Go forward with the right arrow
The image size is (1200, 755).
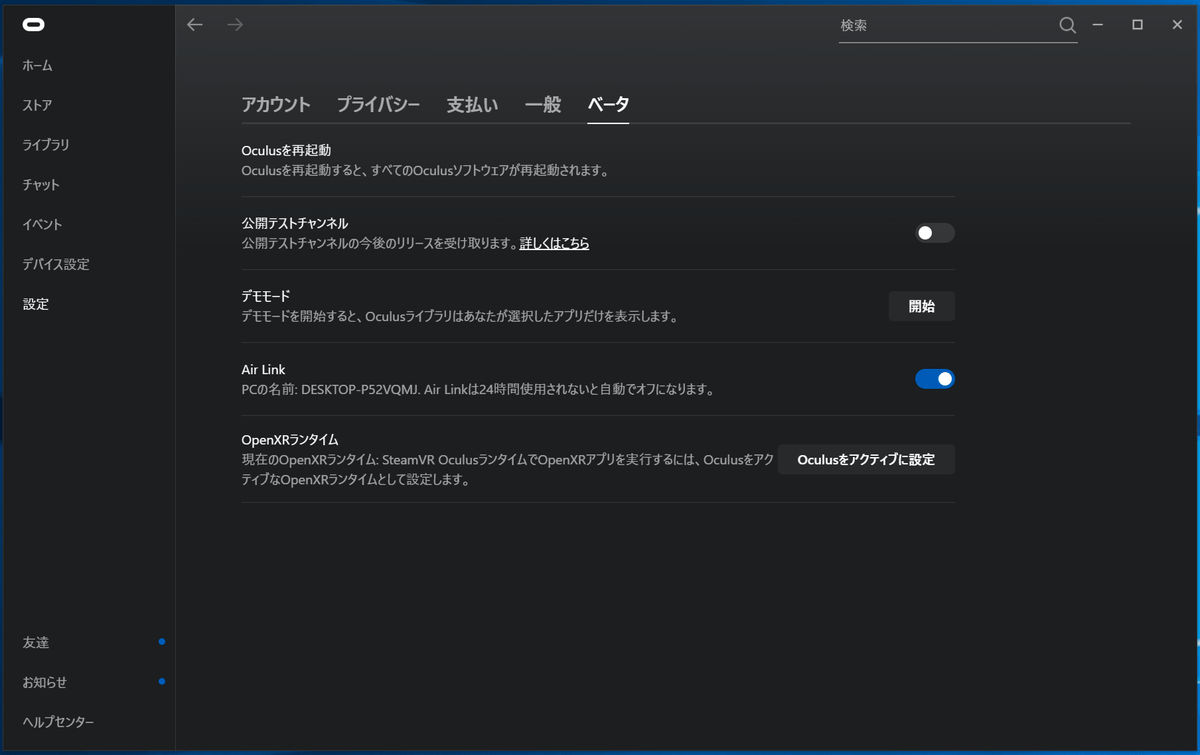point(235,25)
